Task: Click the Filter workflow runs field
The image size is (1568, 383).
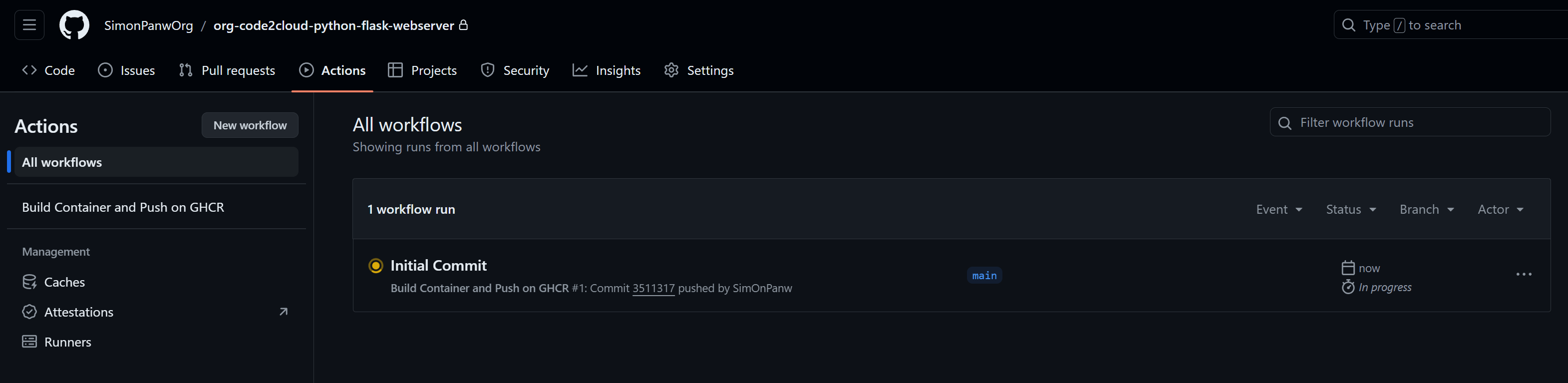Action: pos(1410,122)
